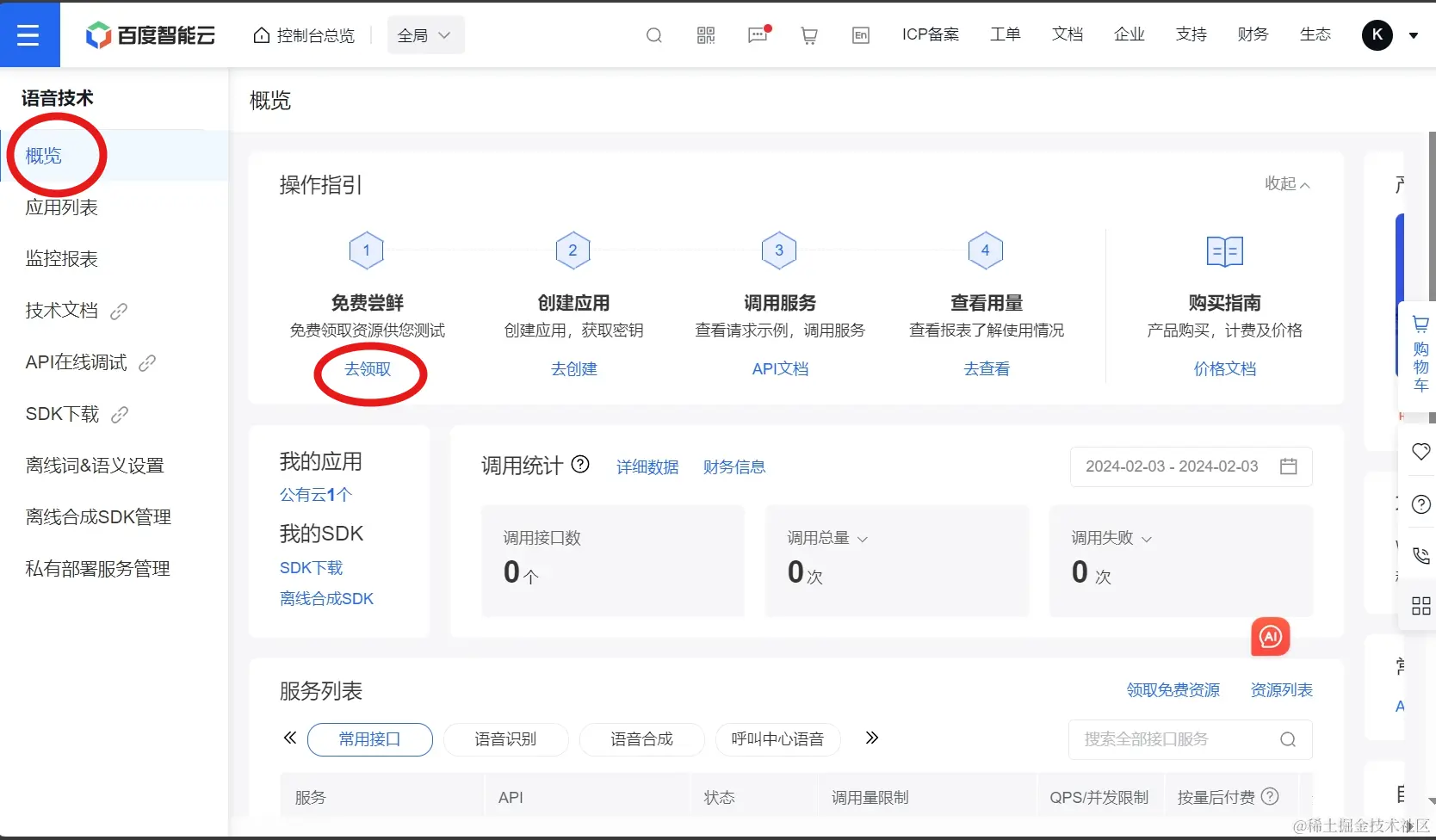Click the 购买指南 book icon
Screen dimensions: 1436x840
[1225, 251]
